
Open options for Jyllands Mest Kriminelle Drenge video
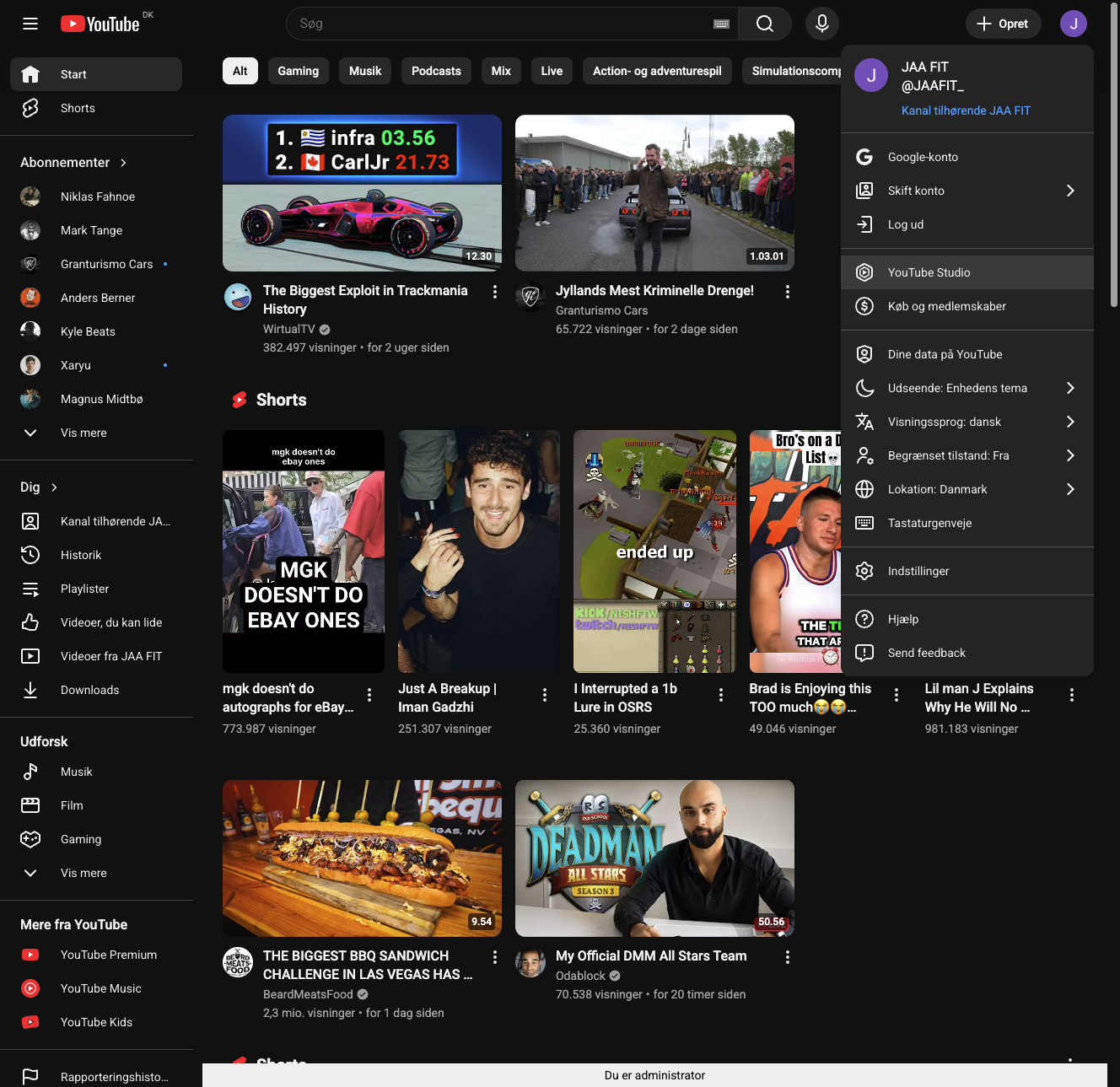788,292
